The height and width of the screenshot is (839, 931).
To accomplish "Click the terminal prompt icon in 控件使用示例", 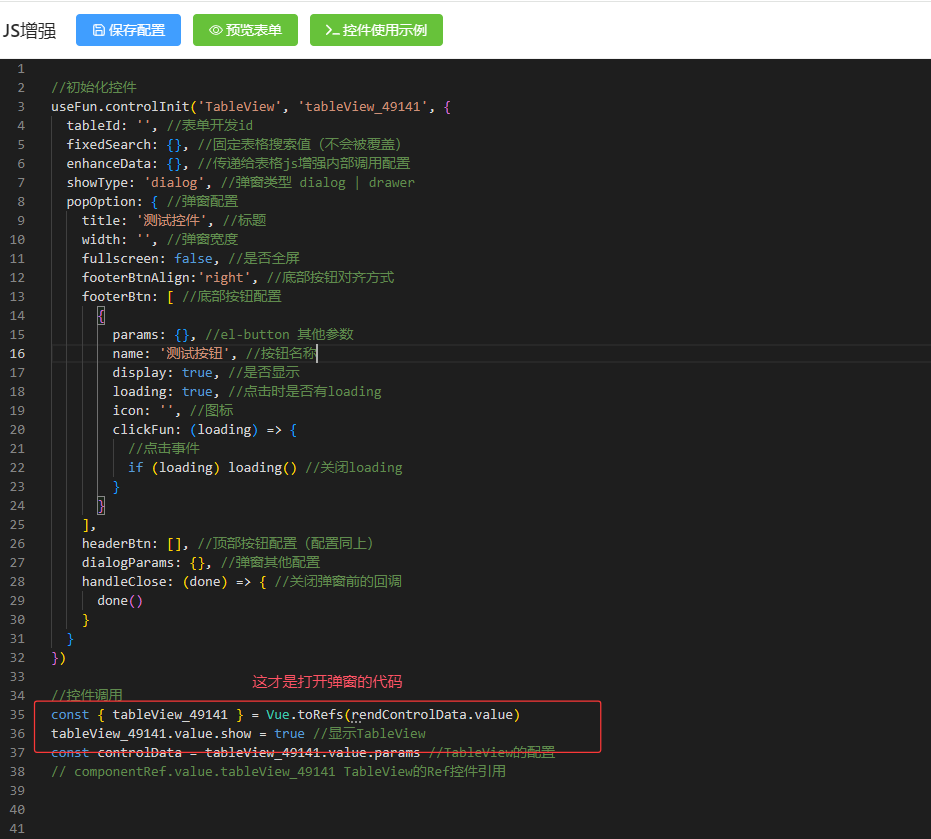I will [x=332, y=30].
